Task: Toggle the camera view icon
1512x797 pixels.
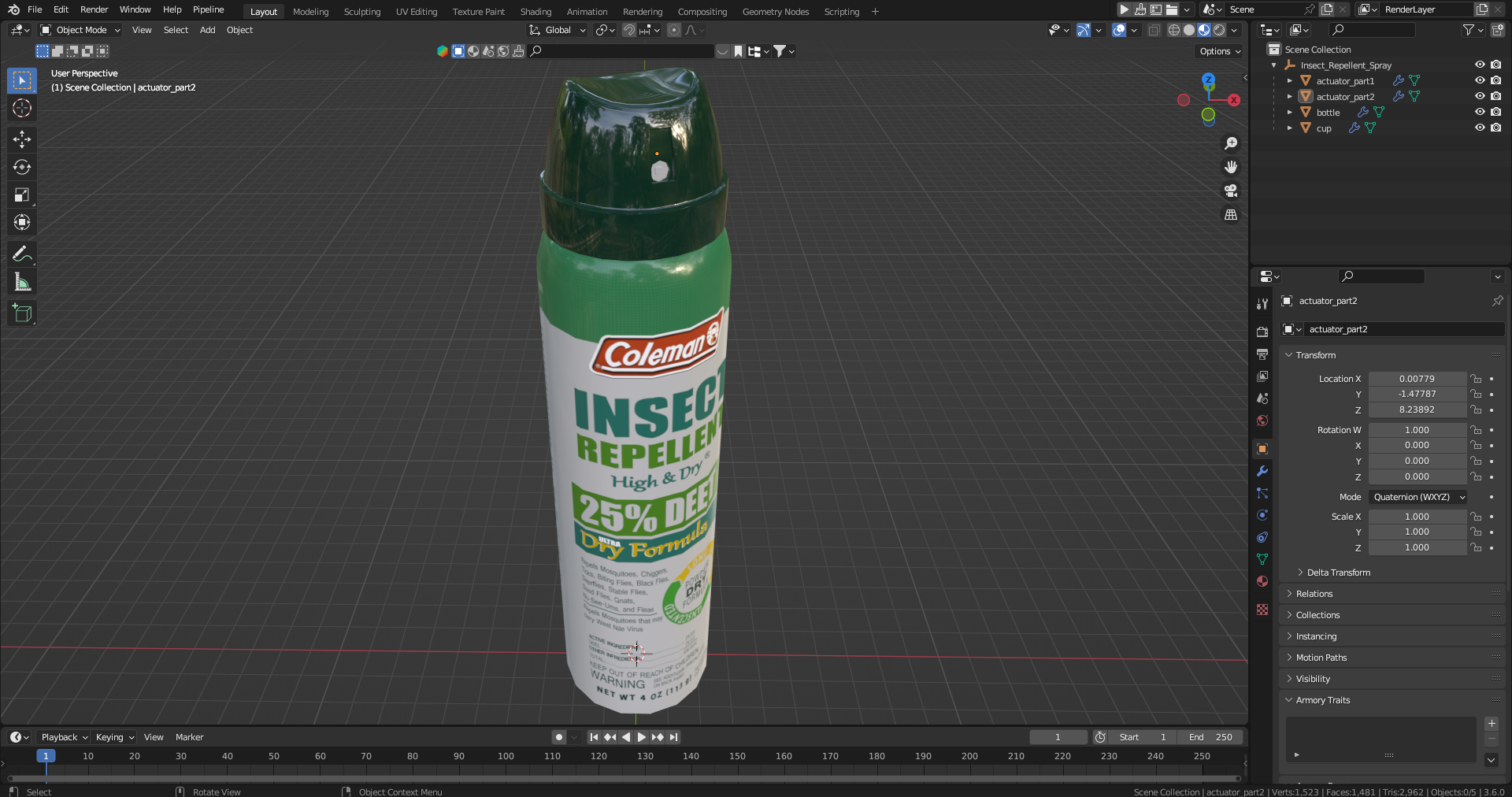Action: point(1231,191)
